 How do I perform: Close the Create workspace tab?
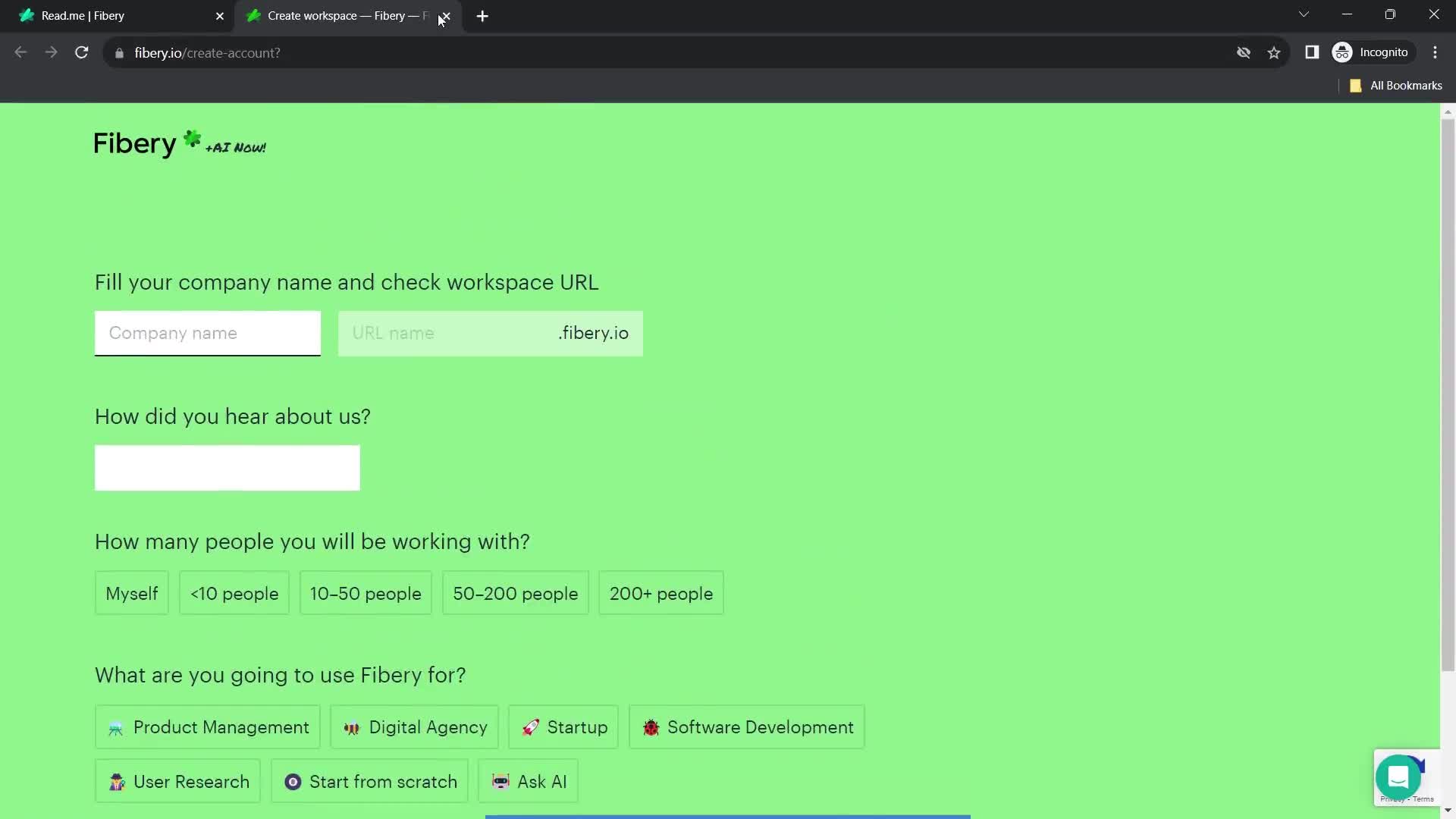point(446,16)
